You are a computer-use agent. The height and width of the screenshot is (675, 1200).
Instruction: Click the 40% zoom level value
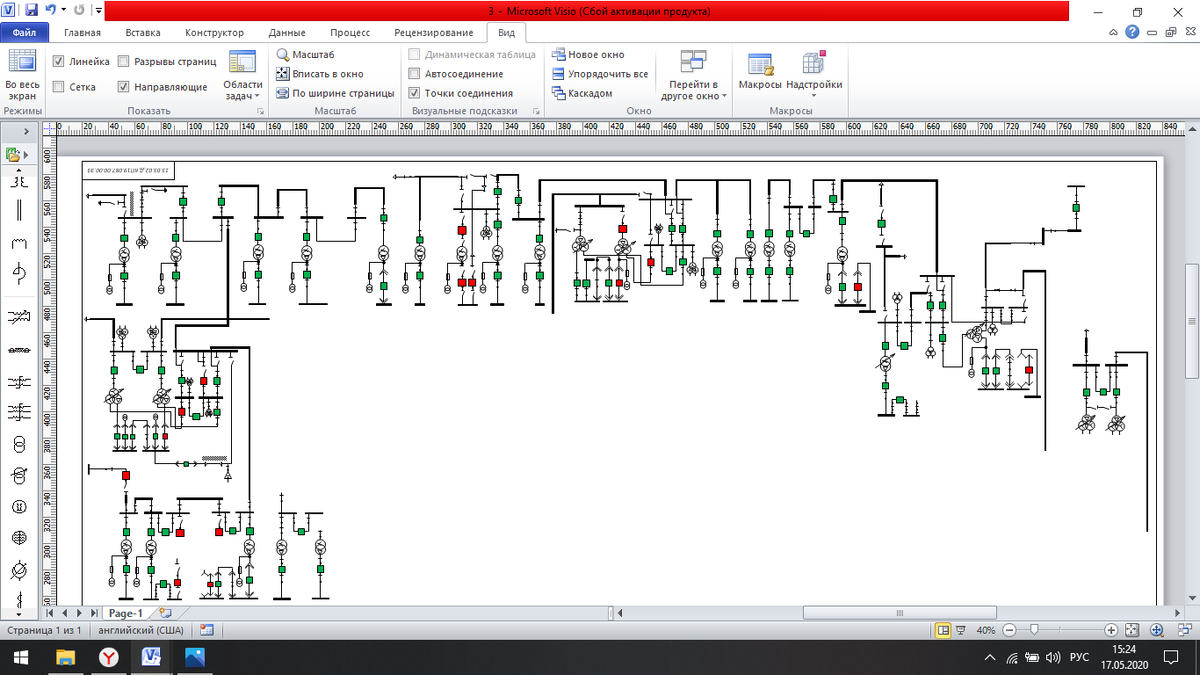(x=985, y=631)
